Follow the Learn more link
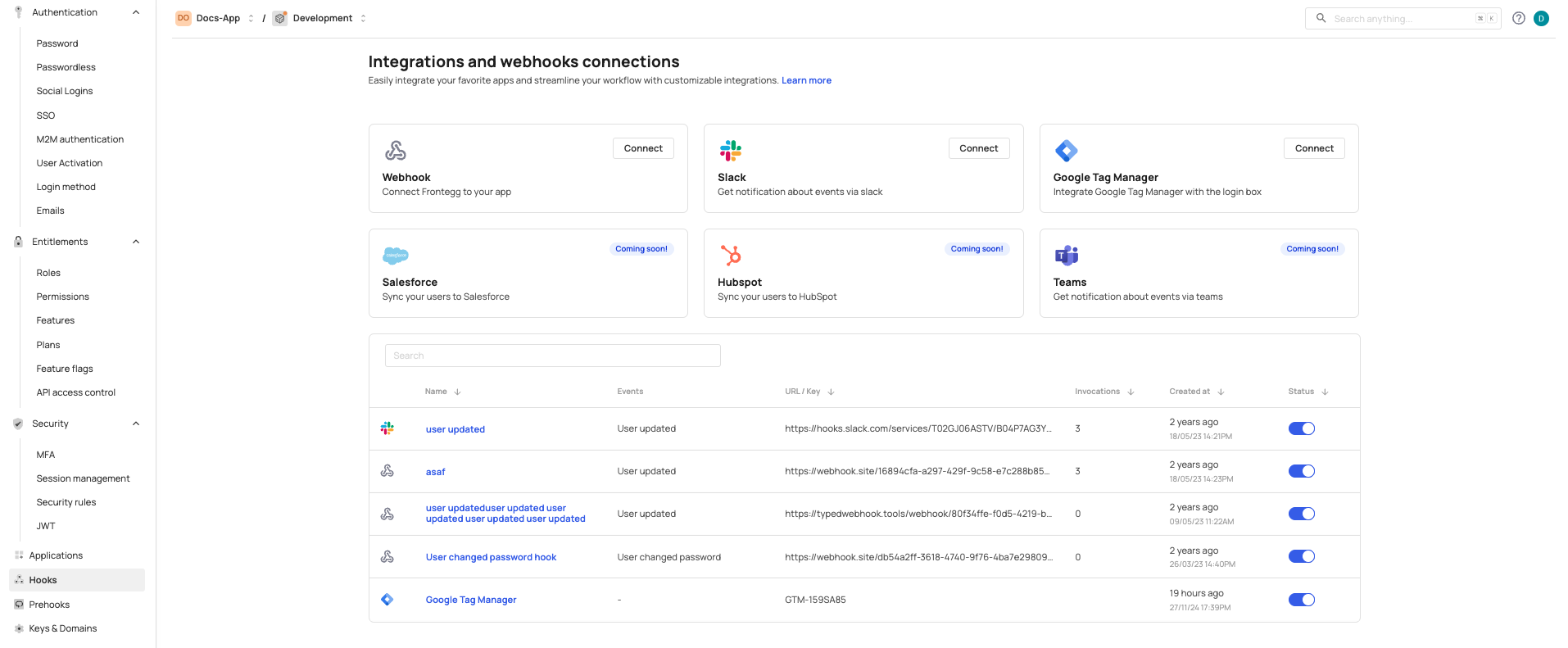1568x648 pixels. pos(806,80)
